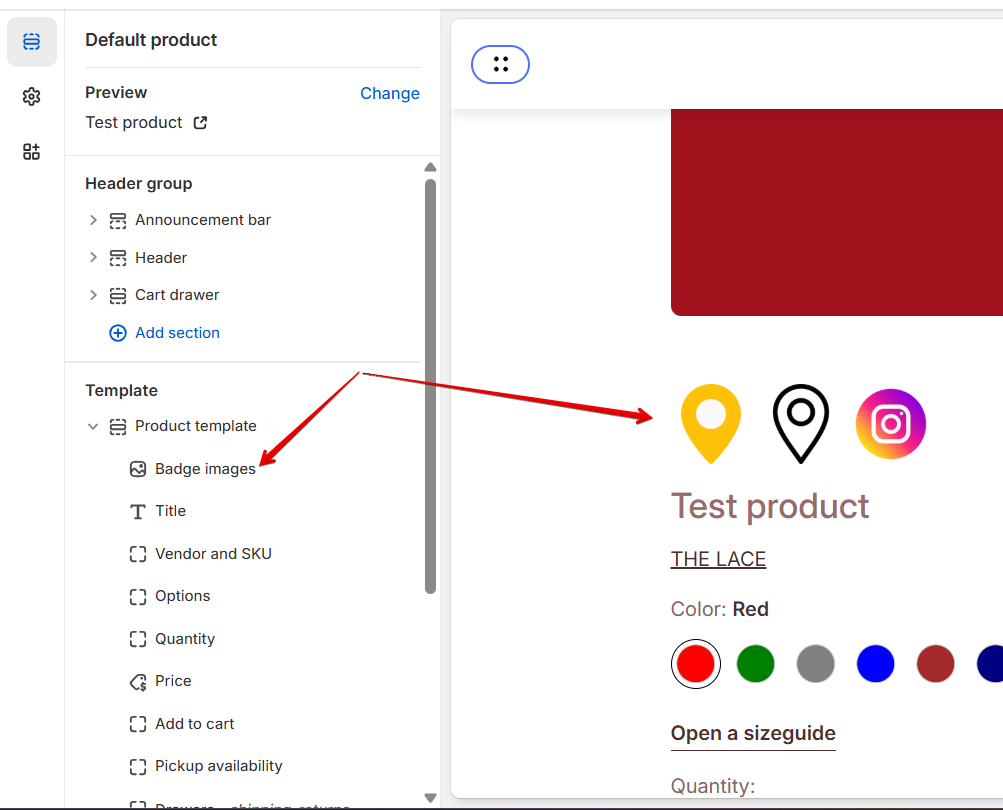Click Open a sizeguide link
Viewport: 1003px width, 810px height.
click(x=753, y=734)
